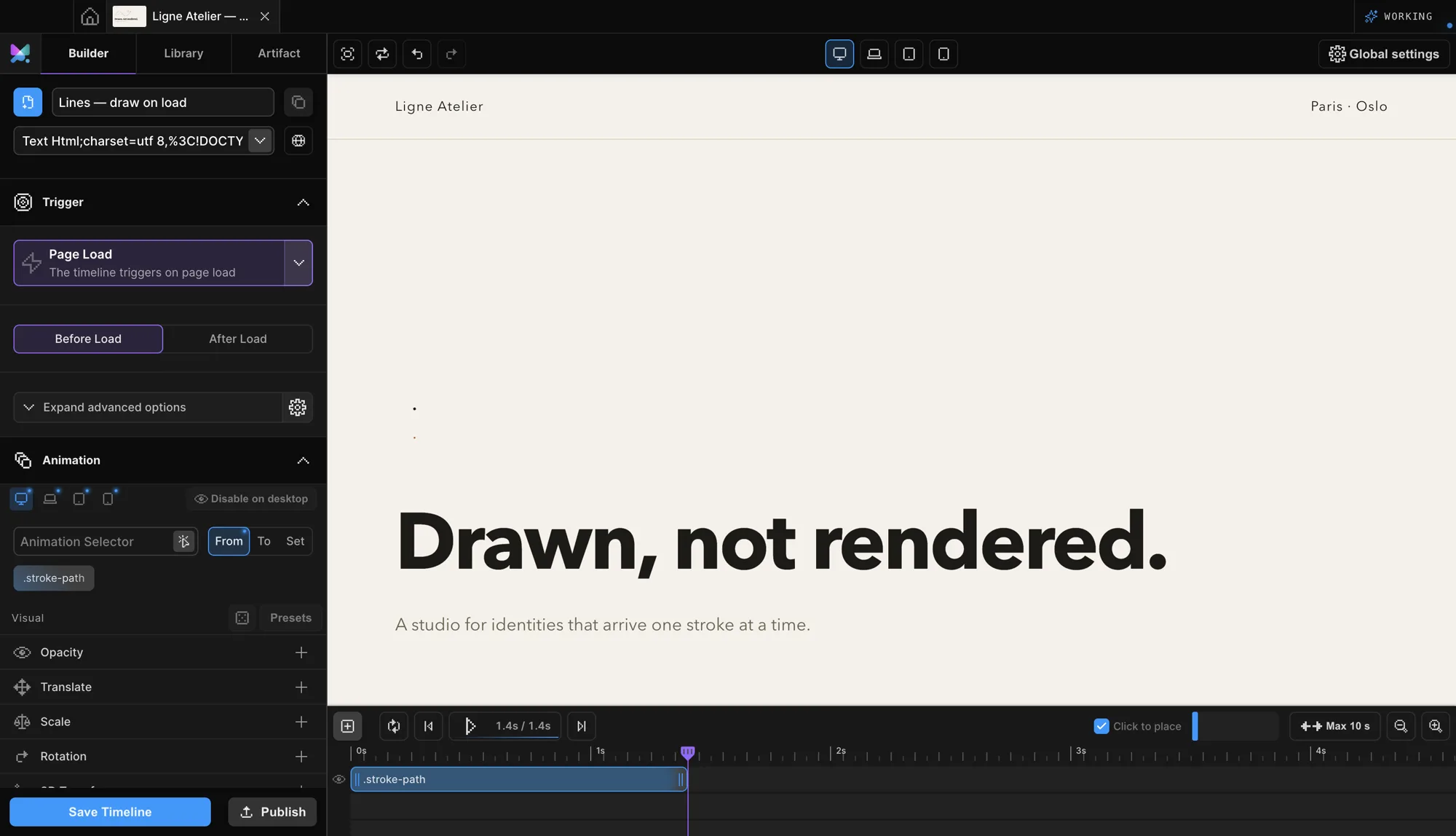The height and width of the screenshot is (836, 1456).
Task: Click randomize dice icon next to Presets
Action: click(x=242, y=618)
